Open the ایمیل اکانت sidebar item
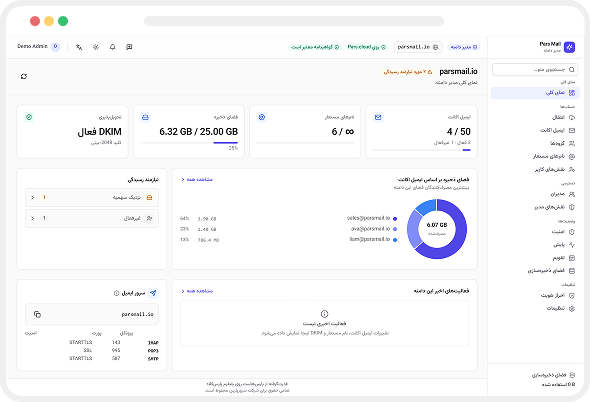Image resolution: width=590 pixels, height=402 pixels. click(535, 130)
